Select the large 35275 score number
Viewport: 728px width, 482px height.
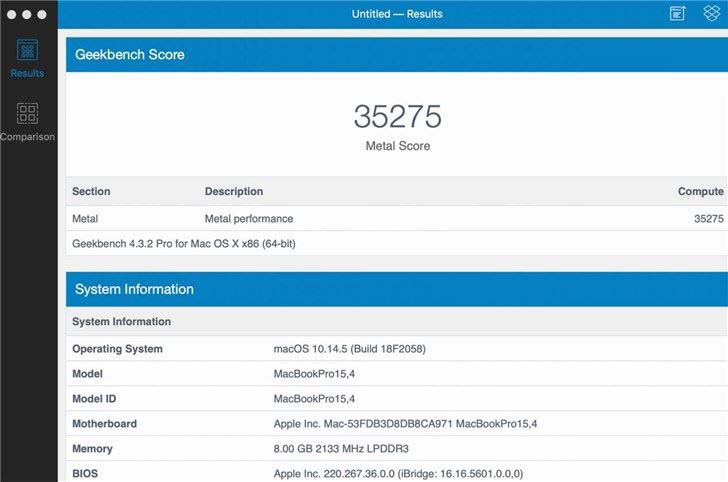coord(397,116)
